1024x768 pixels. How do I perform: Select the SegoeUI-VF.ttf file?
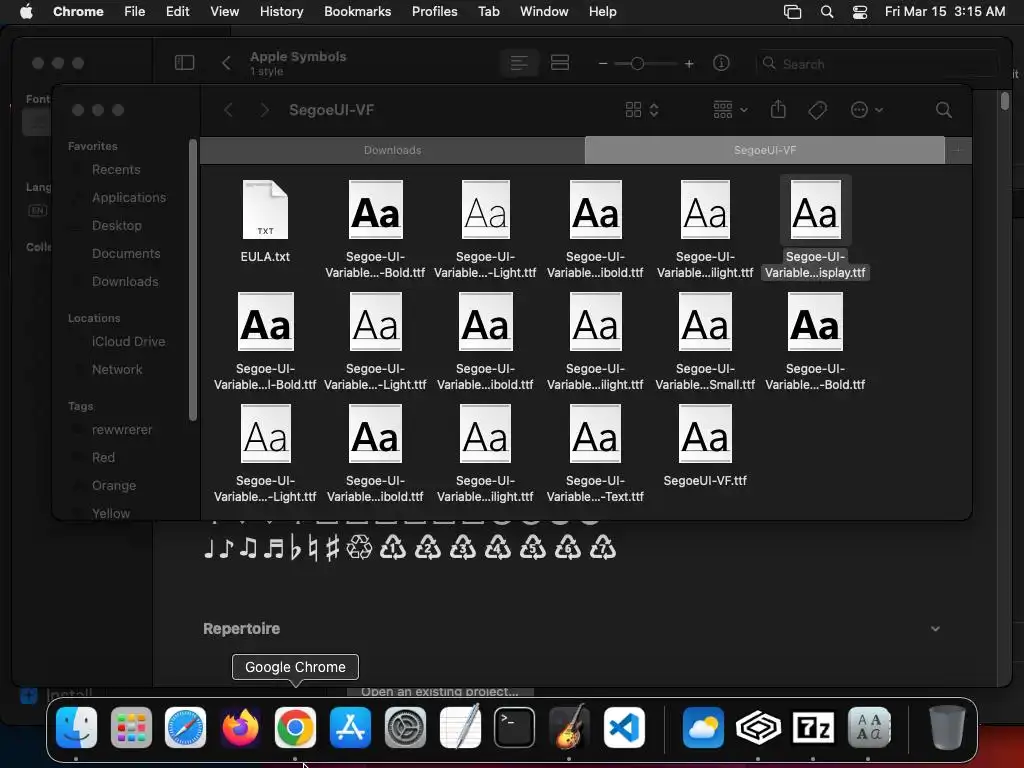tap(705, 446)
